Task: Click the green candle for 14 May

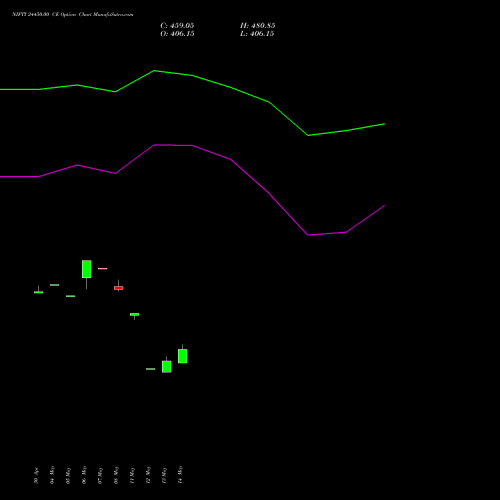Action: click(183, 356)
